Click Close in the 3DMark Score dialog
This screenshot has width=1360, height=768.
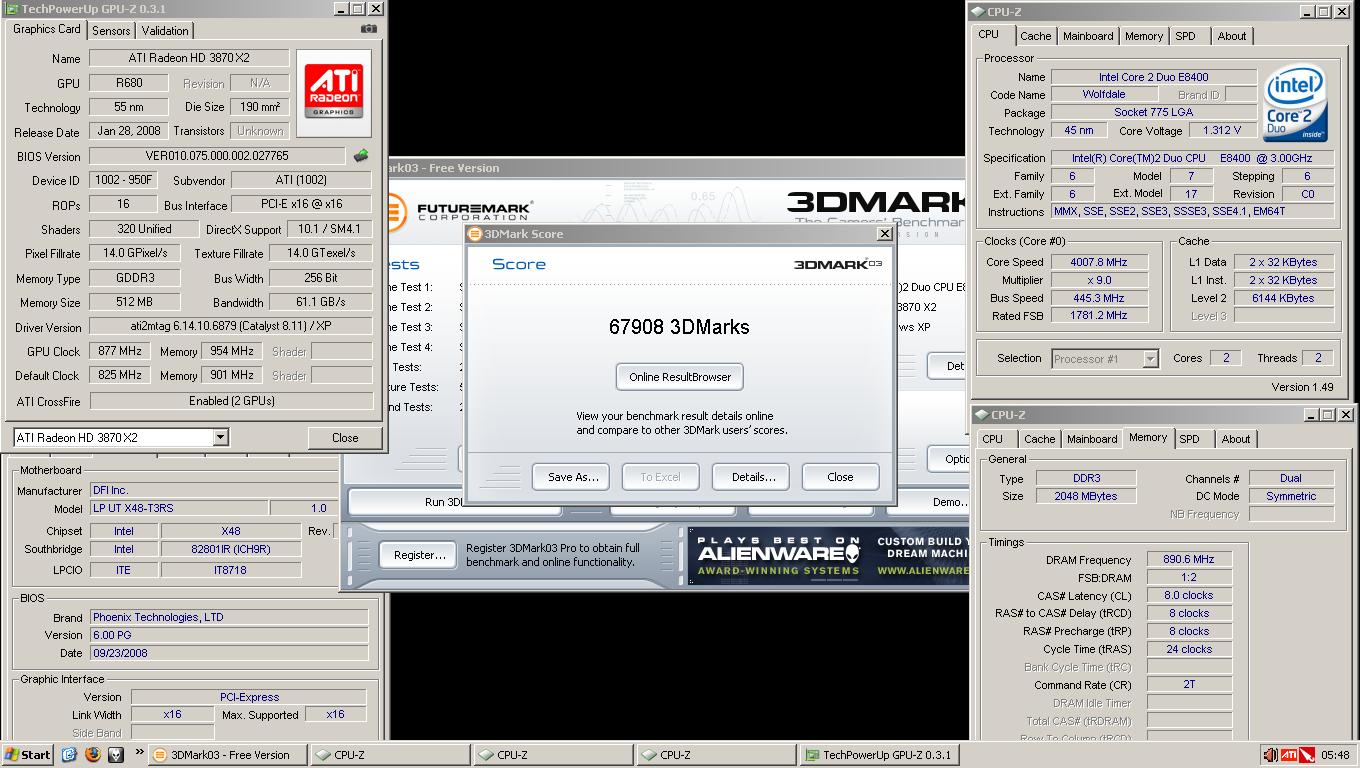(x=840, y=477)
